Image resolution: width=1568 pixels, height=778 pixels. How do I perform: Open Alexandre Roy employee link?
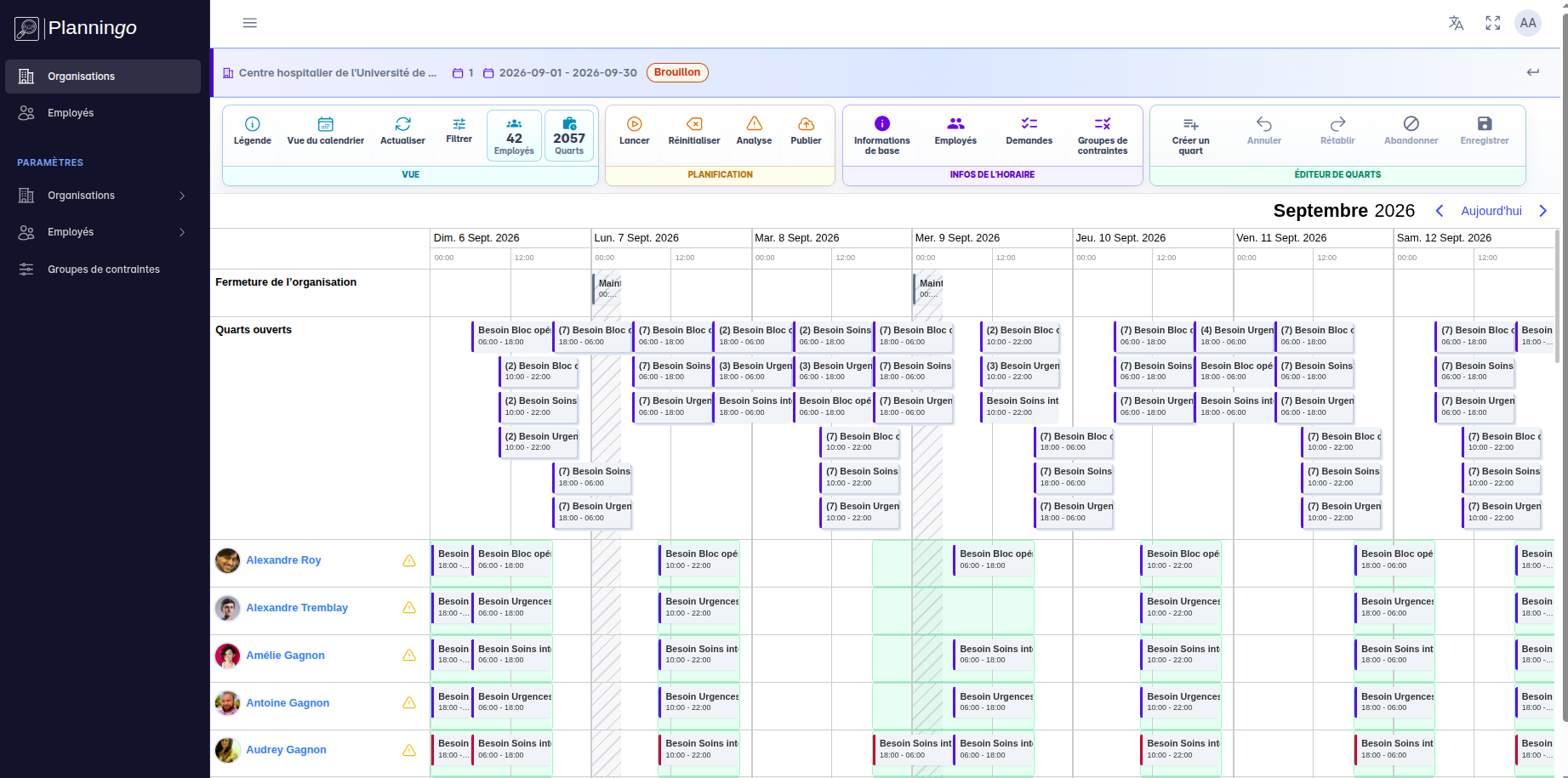283,560
